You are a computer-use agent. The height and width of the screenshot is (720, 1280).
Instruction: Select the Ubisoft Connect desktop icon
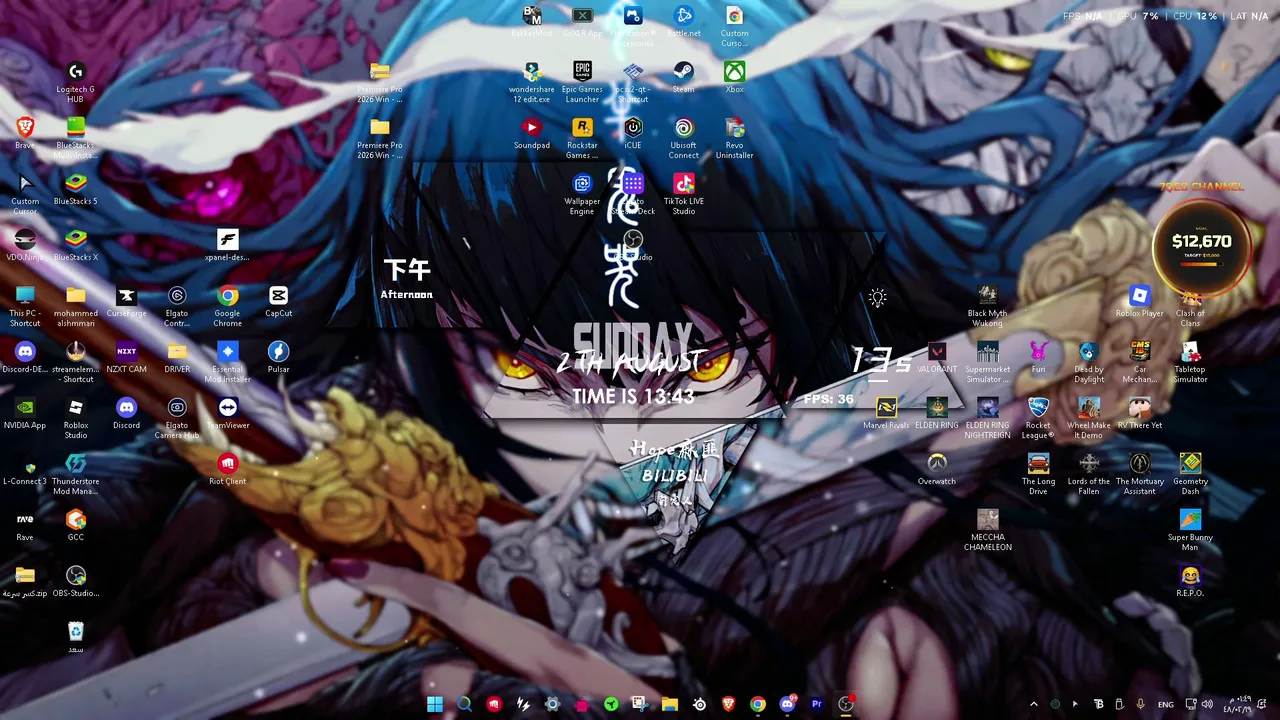[684, 138]
